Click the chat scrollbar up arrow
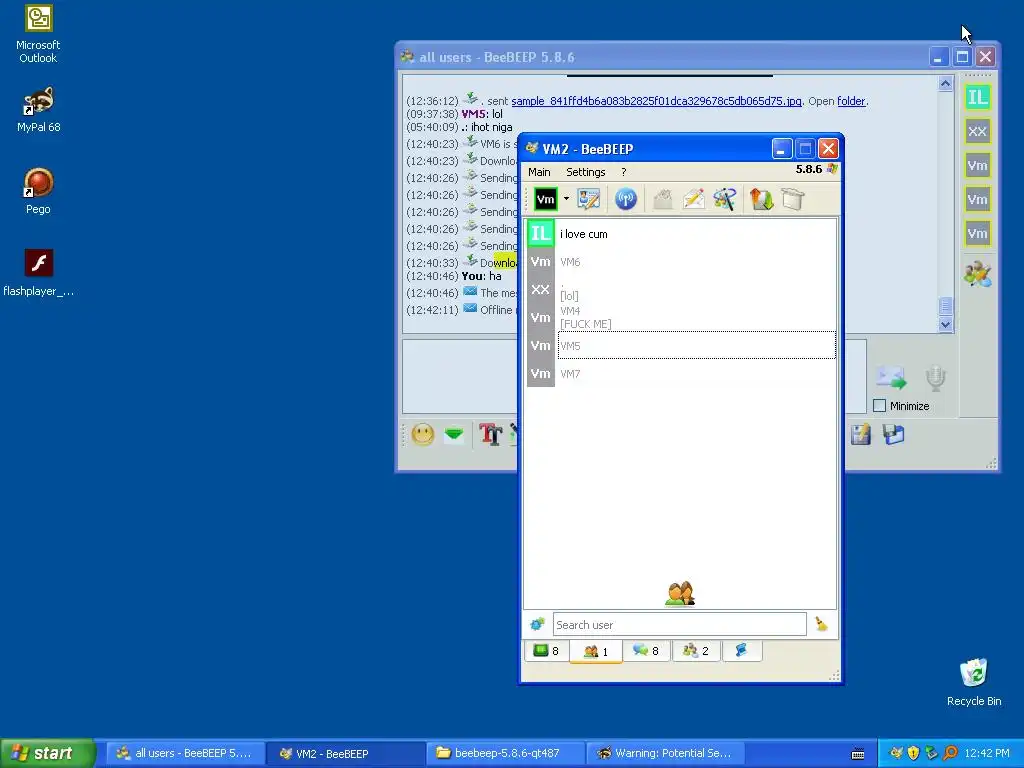This screenshot has width=1024, height=768. click(946, 84)
